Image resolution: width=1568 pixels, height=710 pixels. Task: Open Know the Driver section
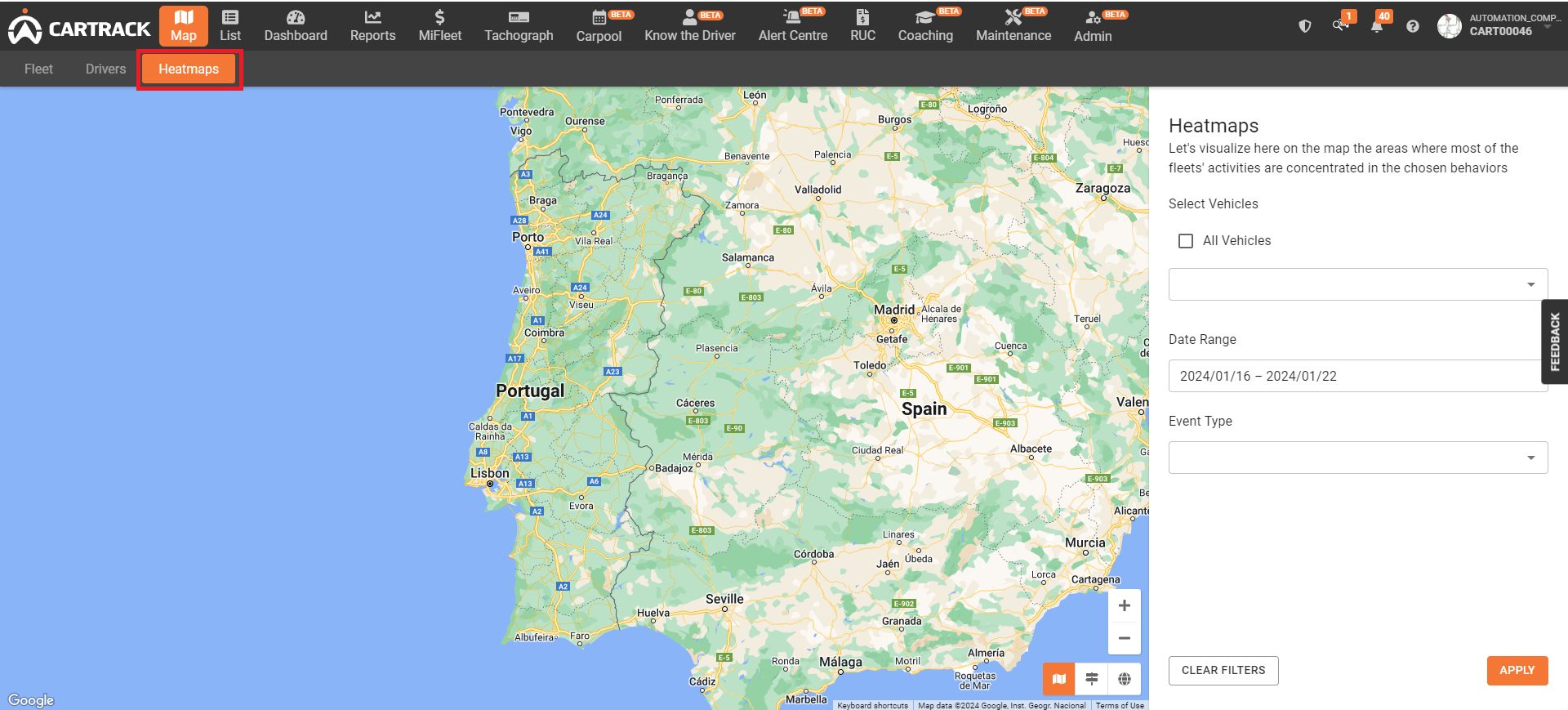coord(689,26)
